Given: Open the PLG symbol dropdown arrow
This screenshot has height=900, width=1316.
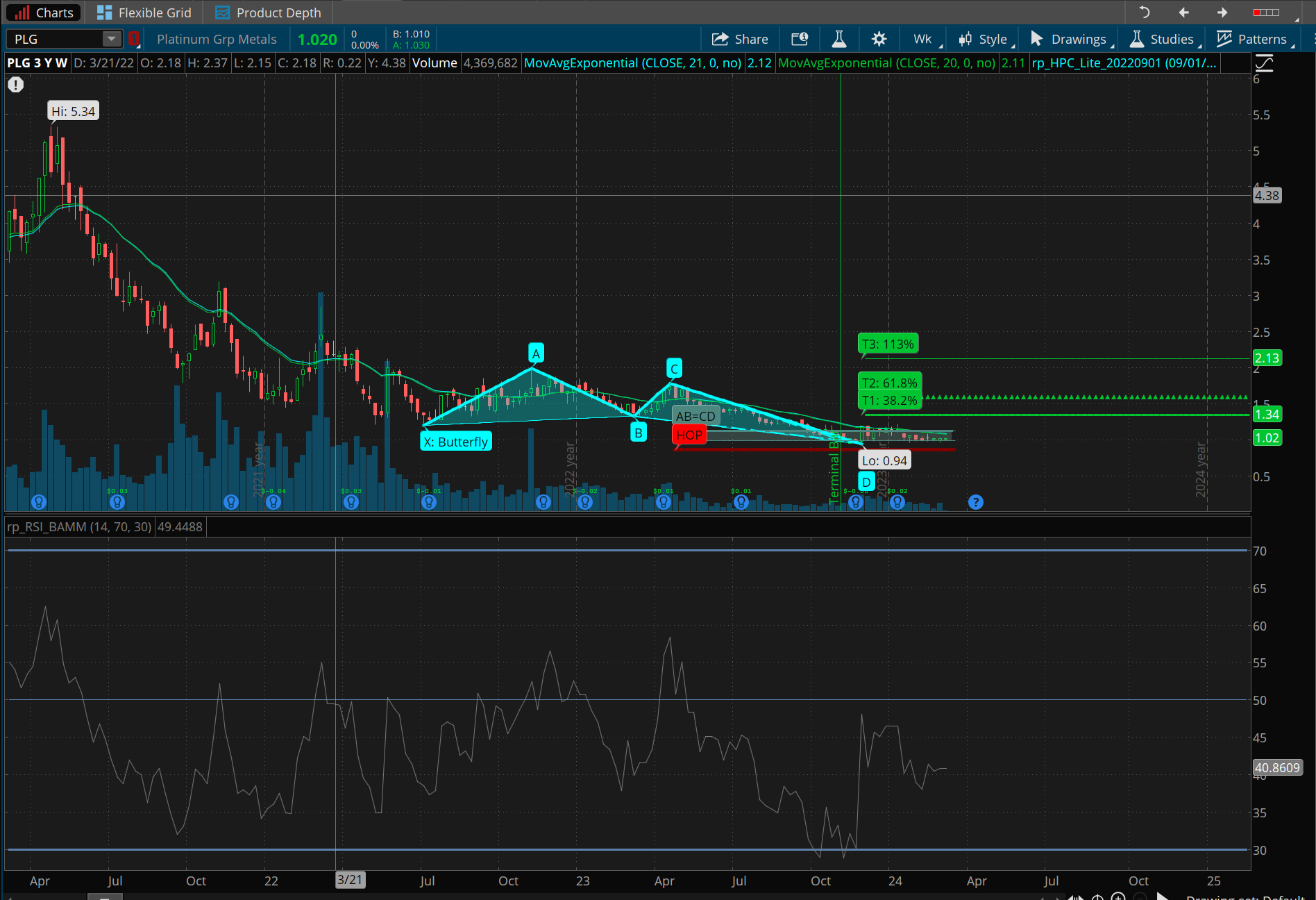Looking at the screenshot, I should (111, 39).
